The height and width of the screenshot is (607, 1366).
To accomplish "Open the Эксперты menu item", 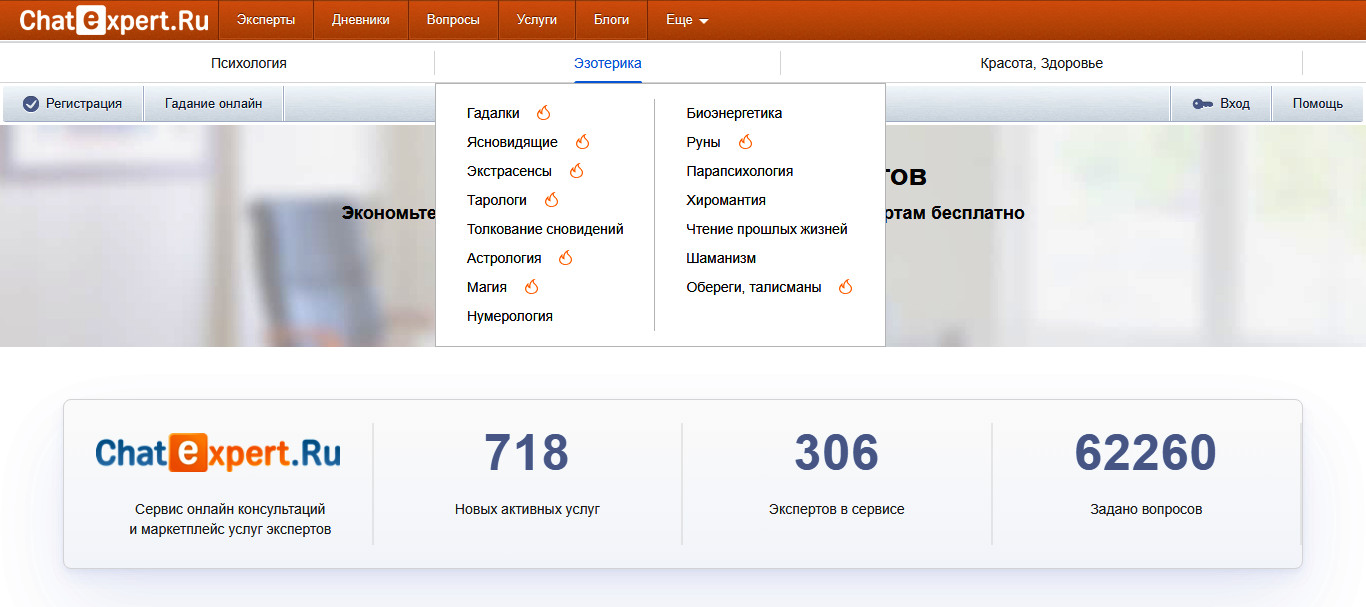I will tap(266, 20).
